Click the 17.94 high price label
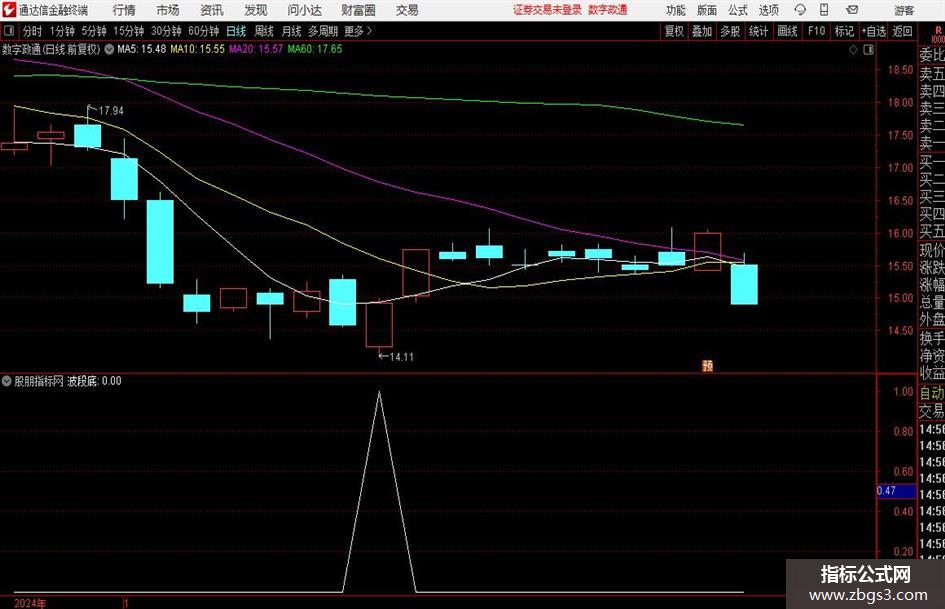 111,111
